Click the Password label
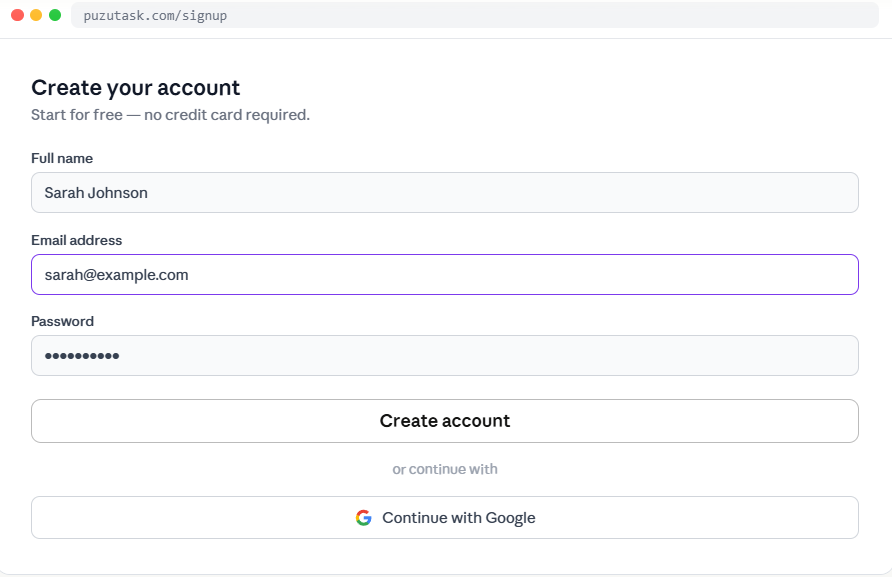Image resolution: width=892 pixels, height=577 pixels. pyautogui.click(x=62, y=321)
